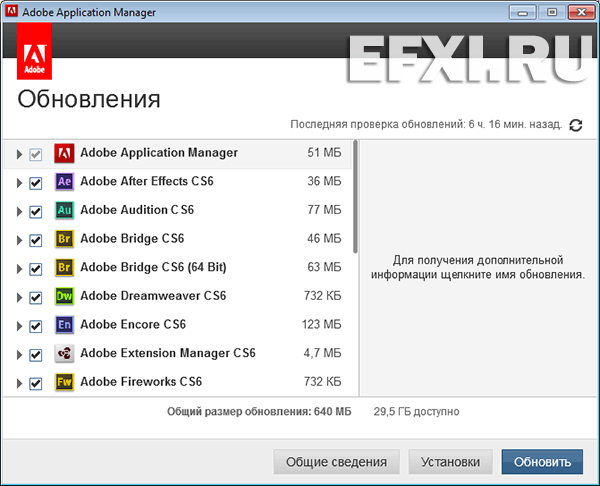Expand the Adobe After Effects CS6 row
Screen dimensions: 600x486
19,183
